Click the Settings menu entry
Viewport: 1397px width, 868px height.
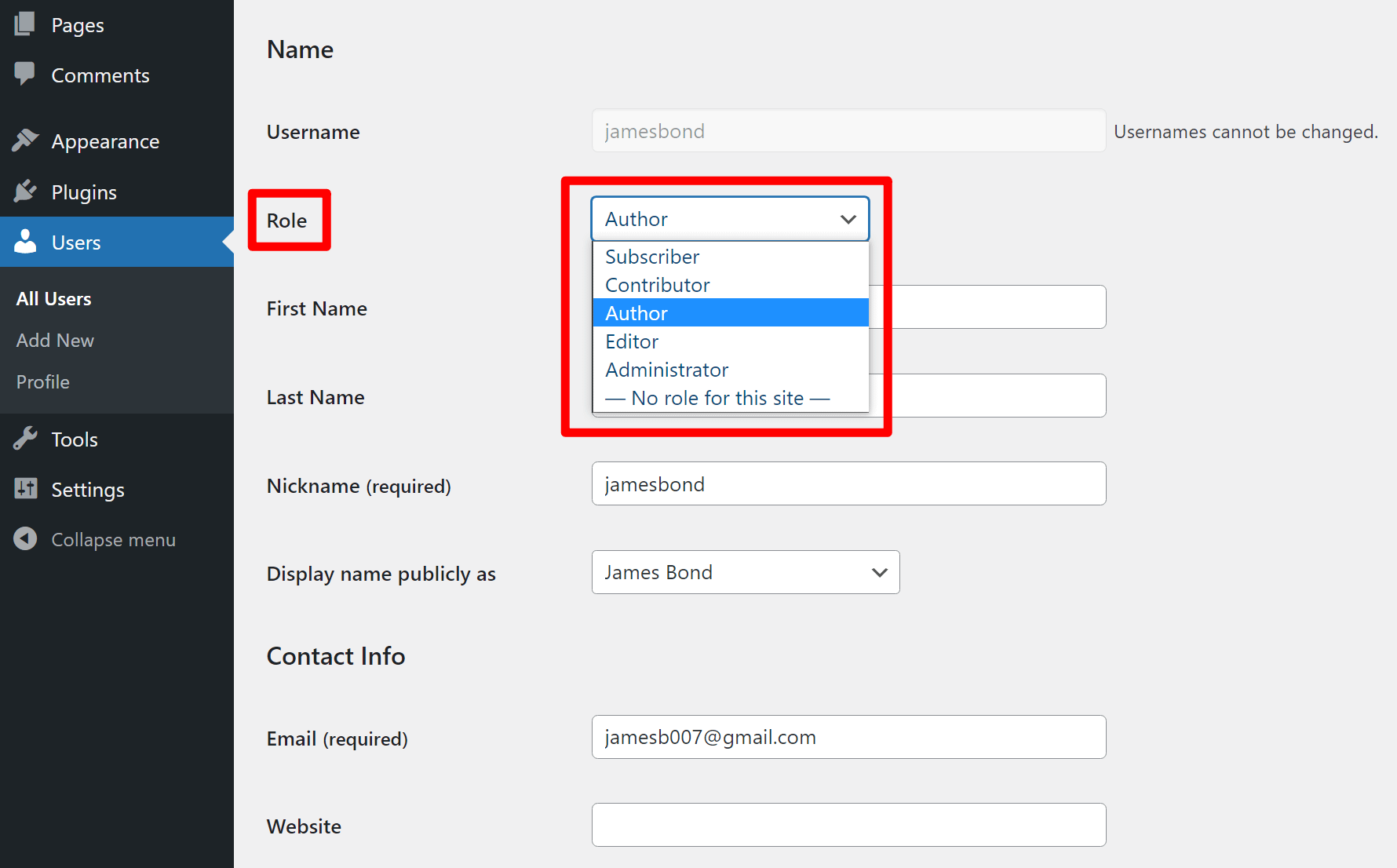(87, 489)
